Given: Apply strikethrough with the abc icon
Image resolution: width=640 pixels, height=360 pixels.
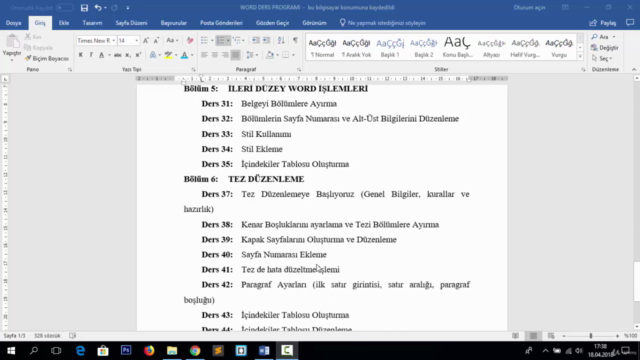Looking at the screenshot, I should click(118, 55).
